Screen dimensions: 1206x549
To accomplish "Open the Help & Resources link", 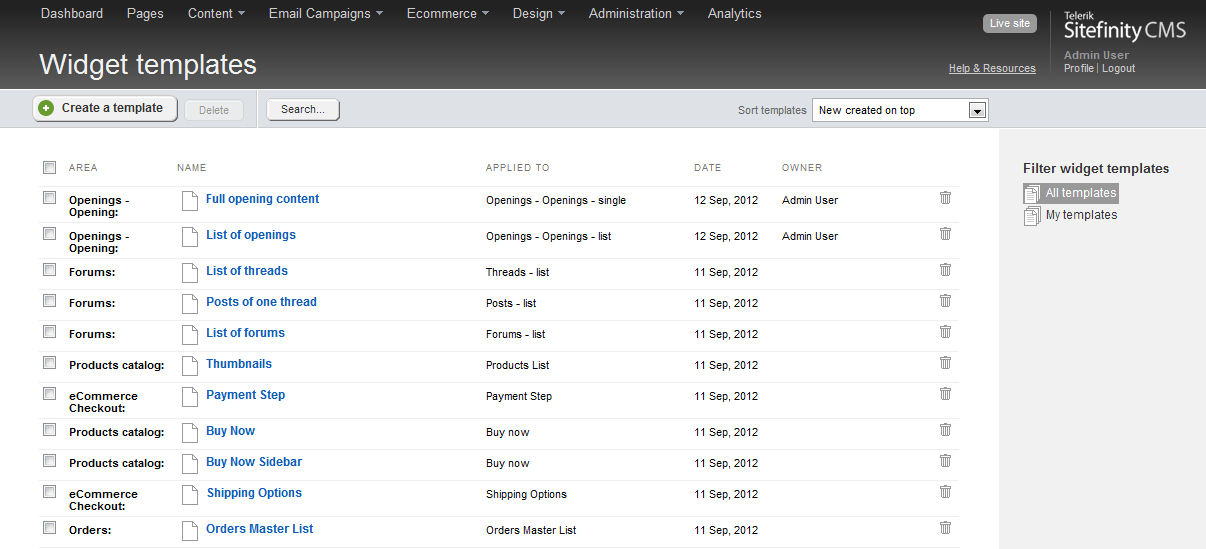I will coord(992,69).
